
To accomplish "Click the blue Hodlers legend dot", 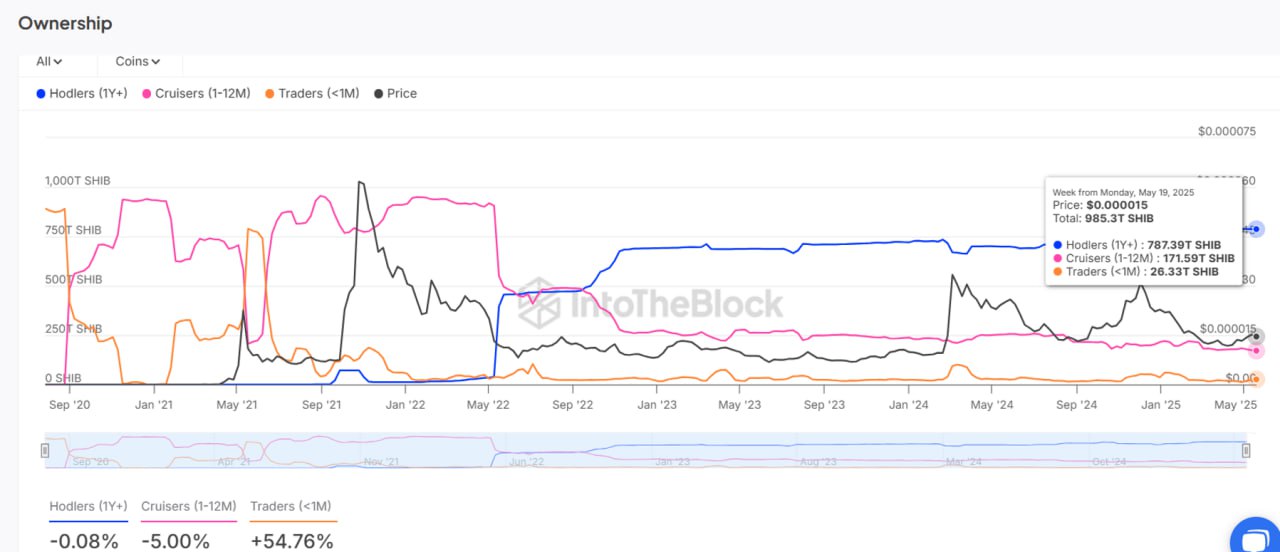I will 41,93.
